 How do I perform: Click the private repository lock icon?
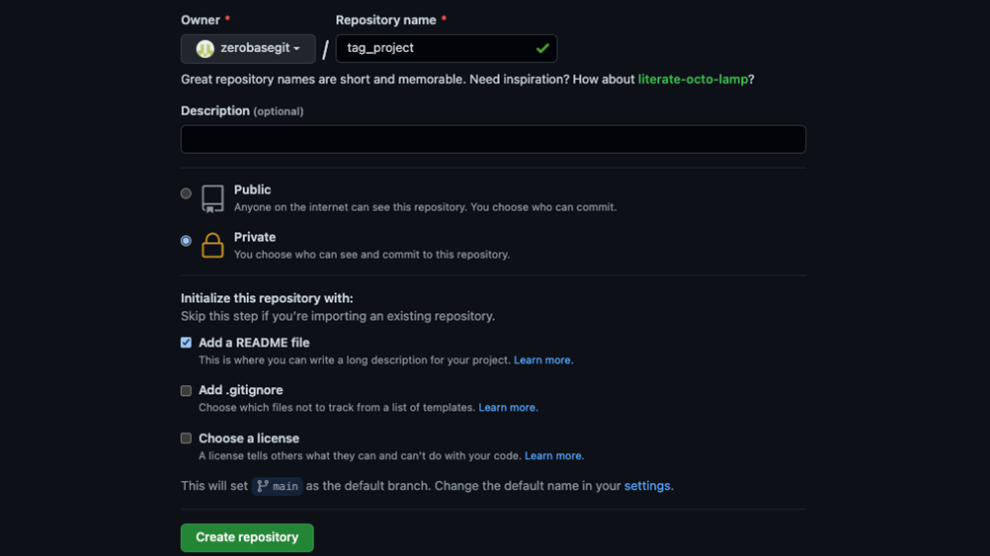pos(212,245)
